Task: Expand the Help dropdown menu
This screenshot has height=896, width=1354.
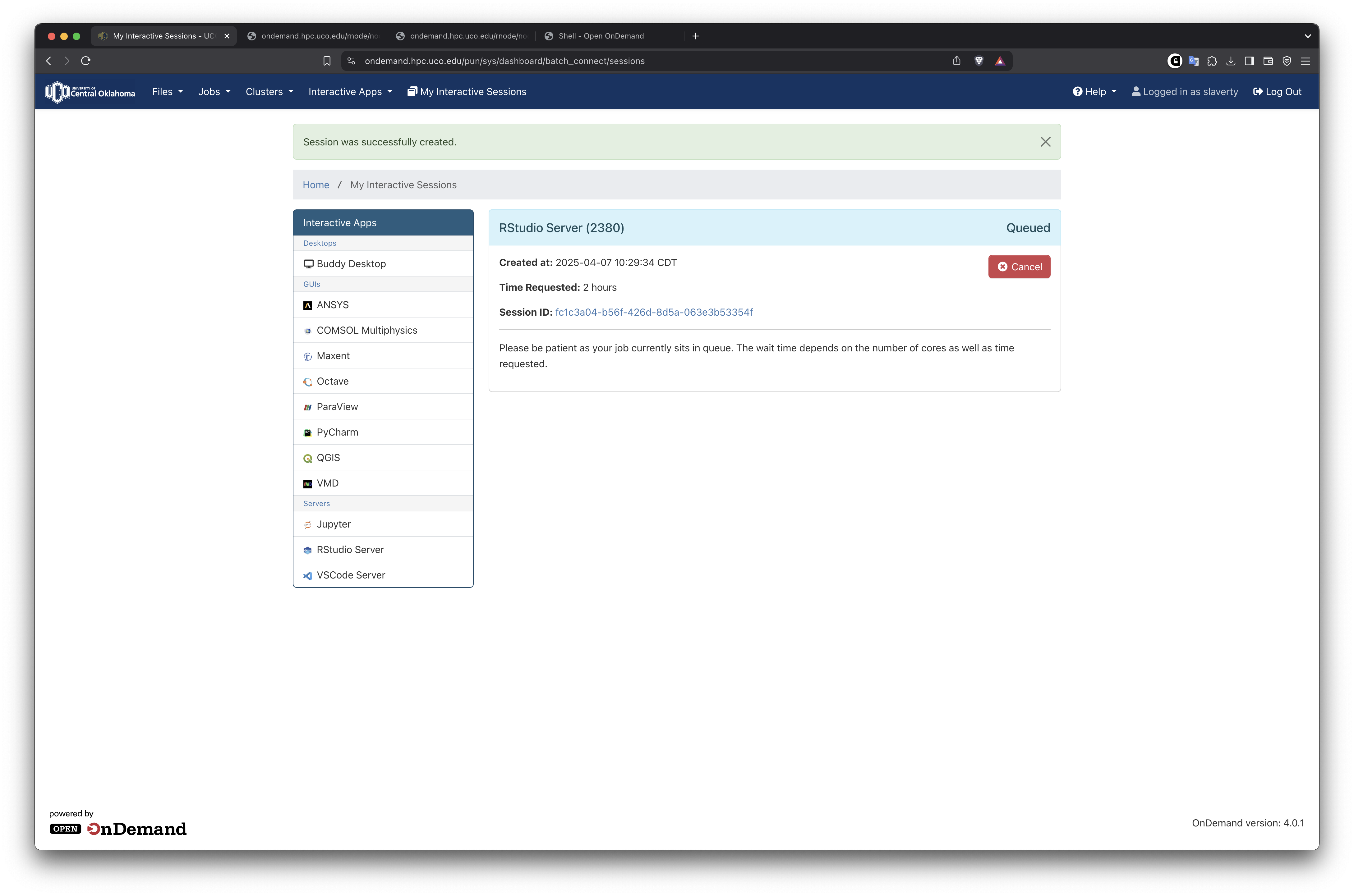Action: (1094, 91)
